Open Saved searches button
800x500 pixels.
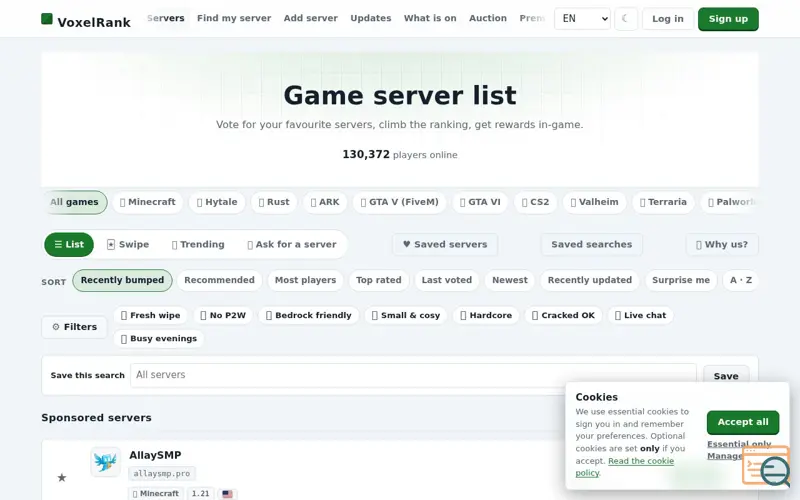tap(591, 244)
